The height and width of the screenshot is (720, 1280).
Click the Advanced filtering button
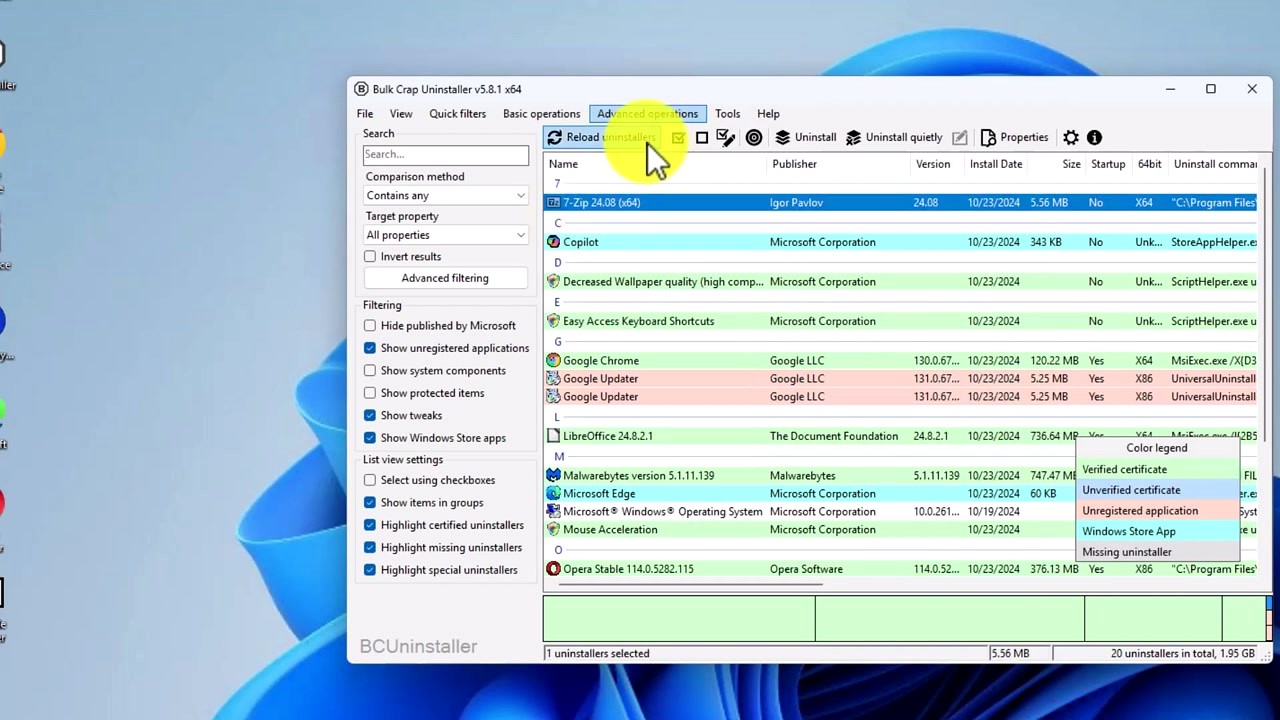[x=445, y=277]
